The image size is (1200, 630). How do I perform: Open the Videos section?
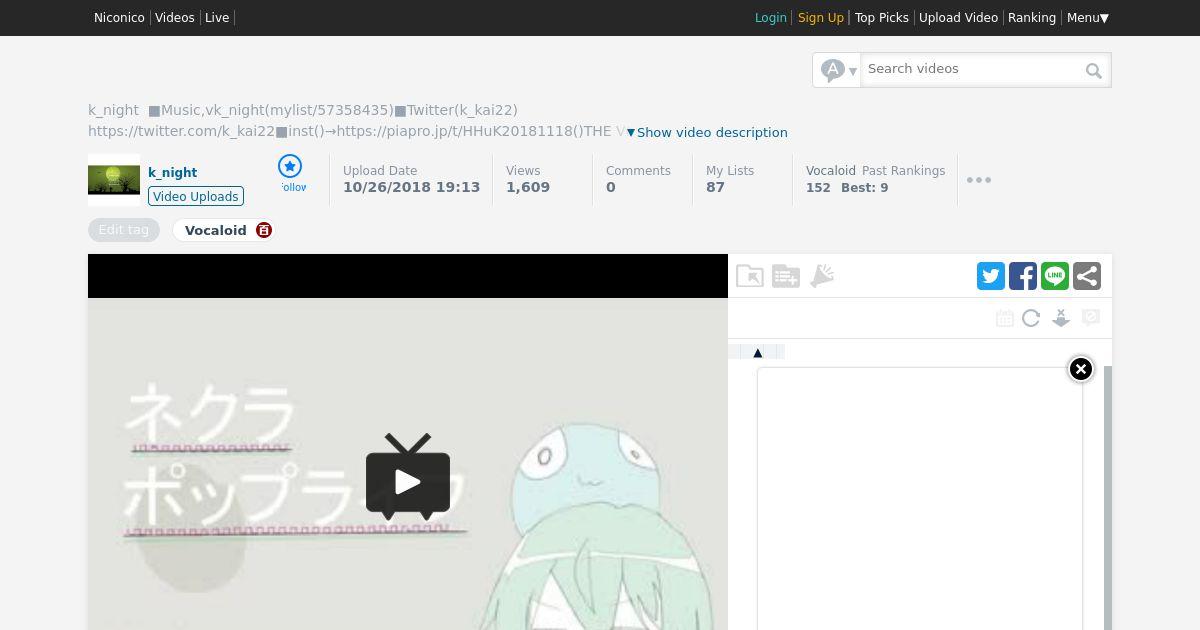coord(175,18)
